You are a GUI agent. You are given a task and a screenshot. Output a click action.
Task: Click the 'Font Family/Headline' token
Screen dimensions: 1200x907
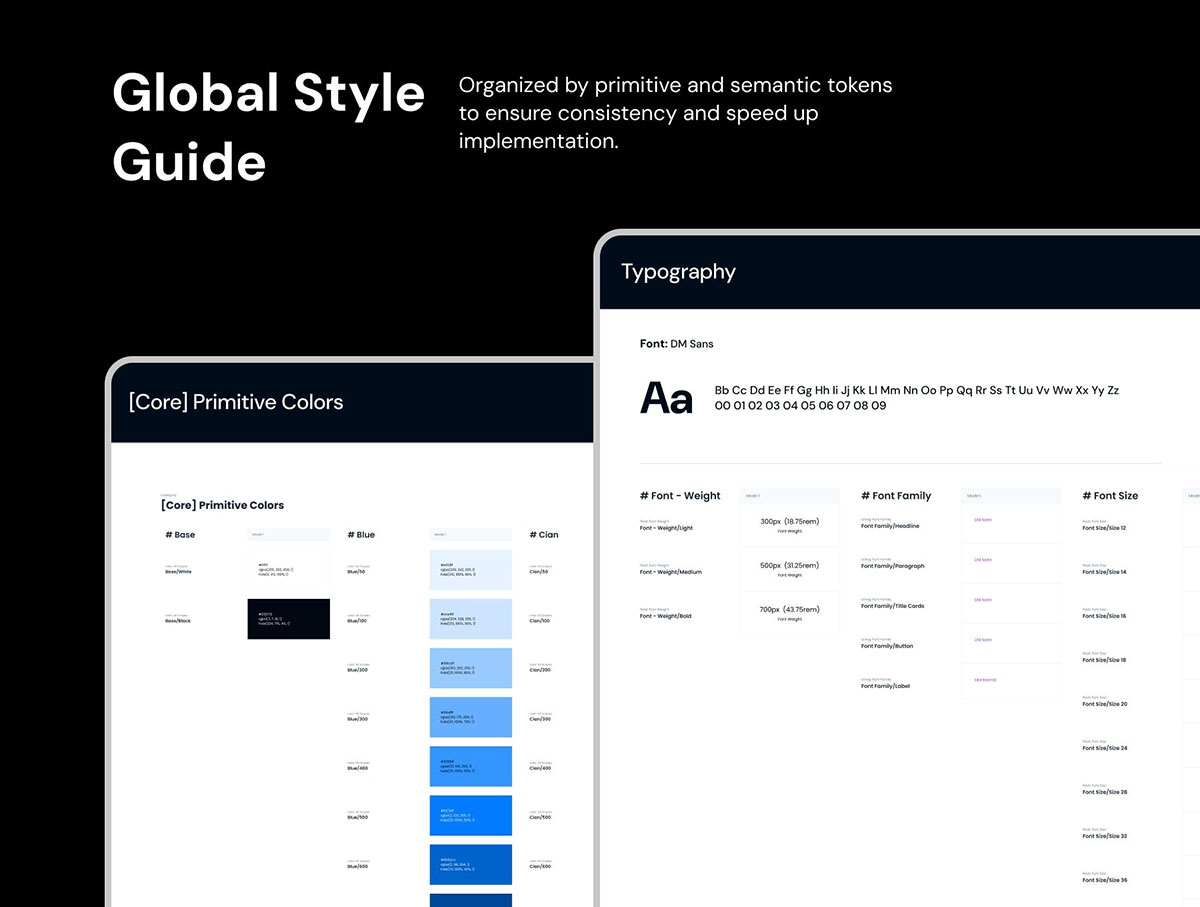890,526
